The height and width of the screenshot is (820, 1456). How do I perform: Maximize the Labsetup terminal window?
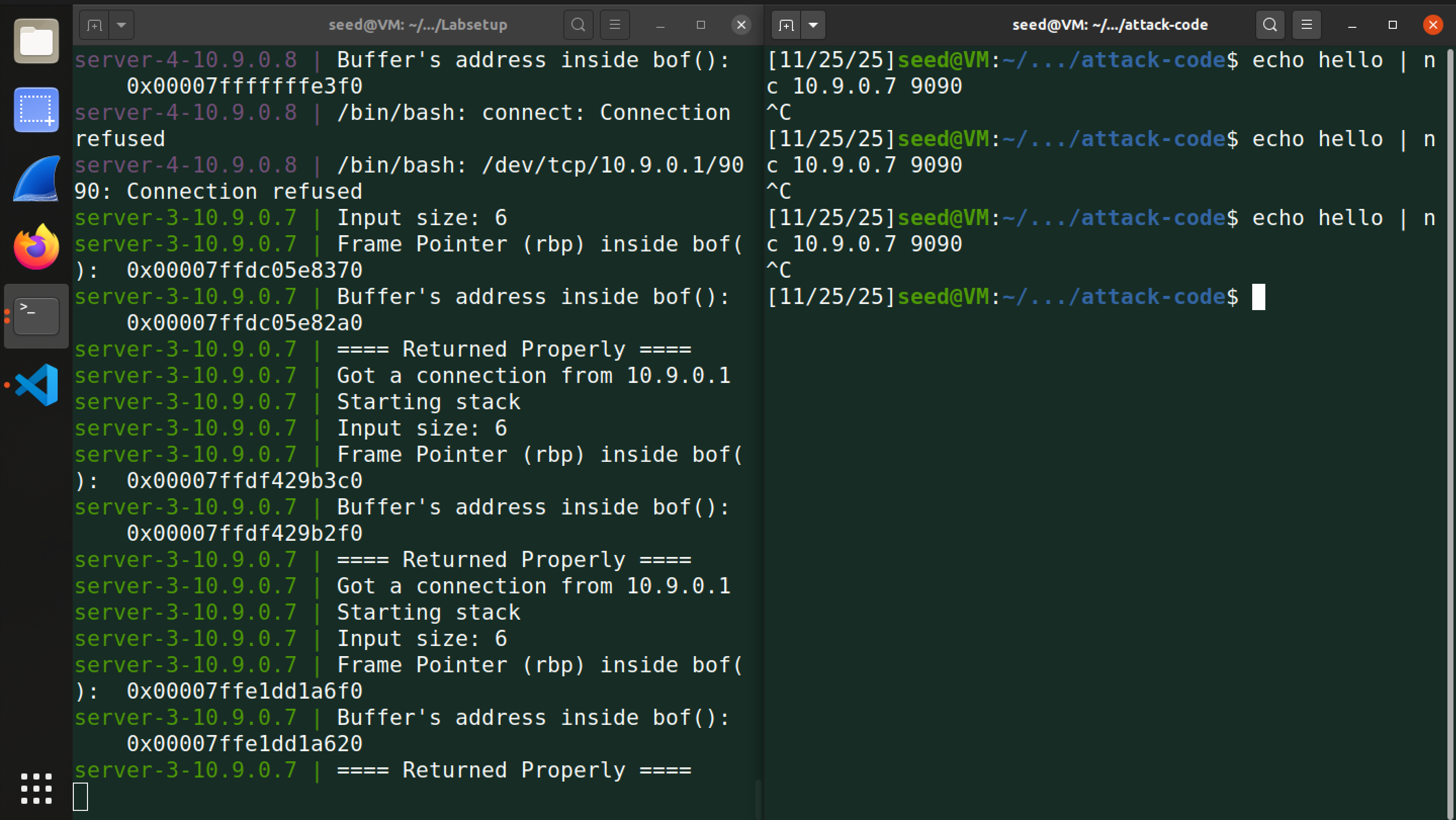point(701,25)
